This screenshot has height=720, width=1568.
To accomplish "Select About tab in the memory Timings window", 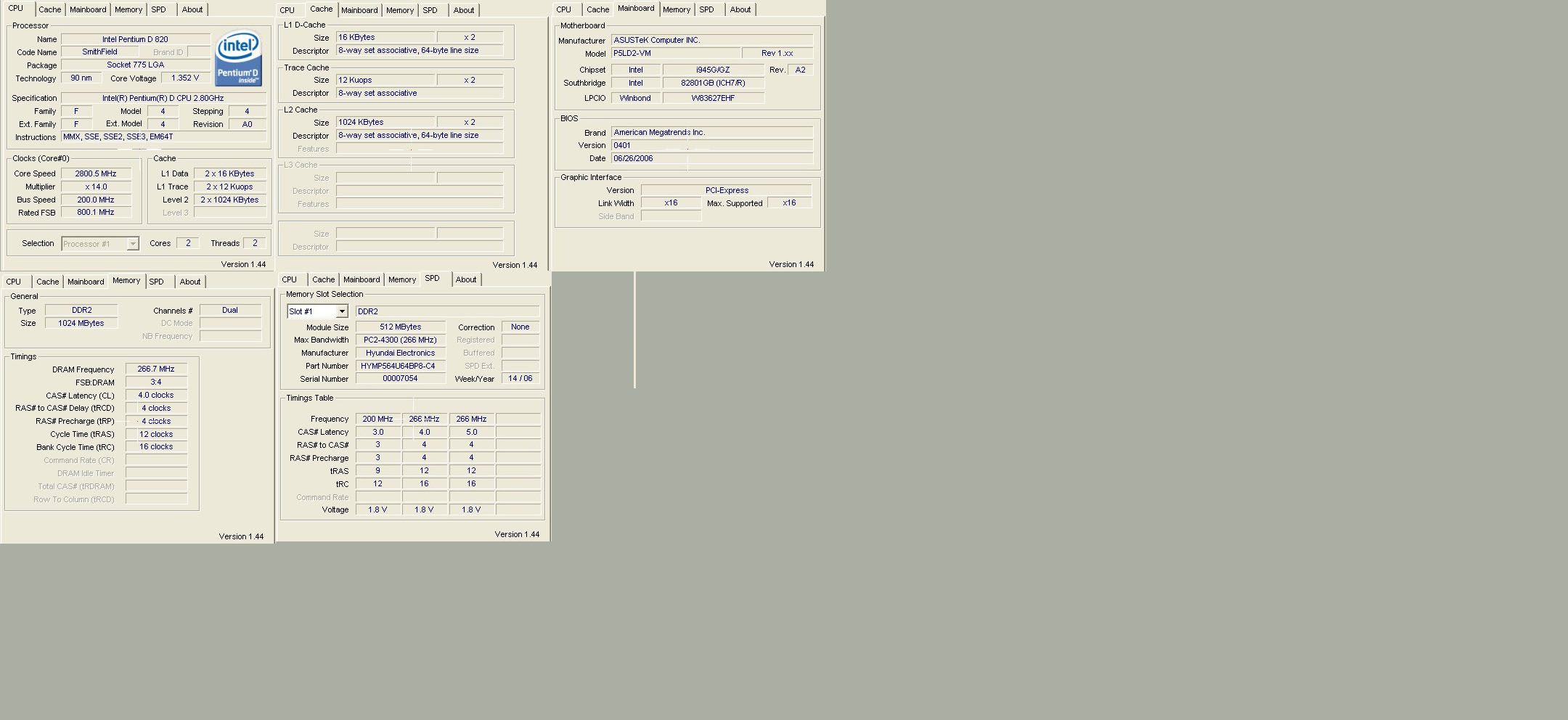I will (x=190, y=282).
